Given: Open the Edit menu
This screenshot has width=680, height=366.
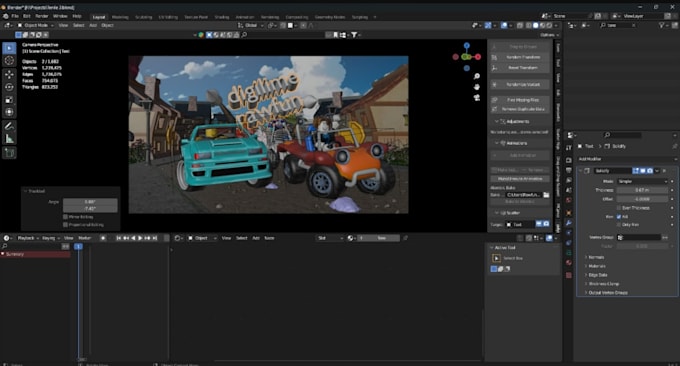Looking at the screenshot, I should [x=27, y=16].
